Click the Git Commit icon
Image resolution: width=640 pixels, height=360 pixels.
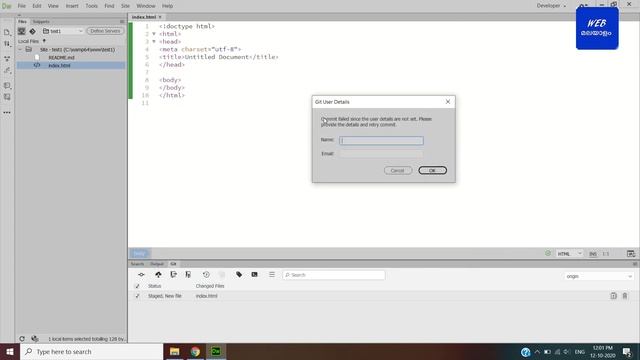(x=141, y=275)
